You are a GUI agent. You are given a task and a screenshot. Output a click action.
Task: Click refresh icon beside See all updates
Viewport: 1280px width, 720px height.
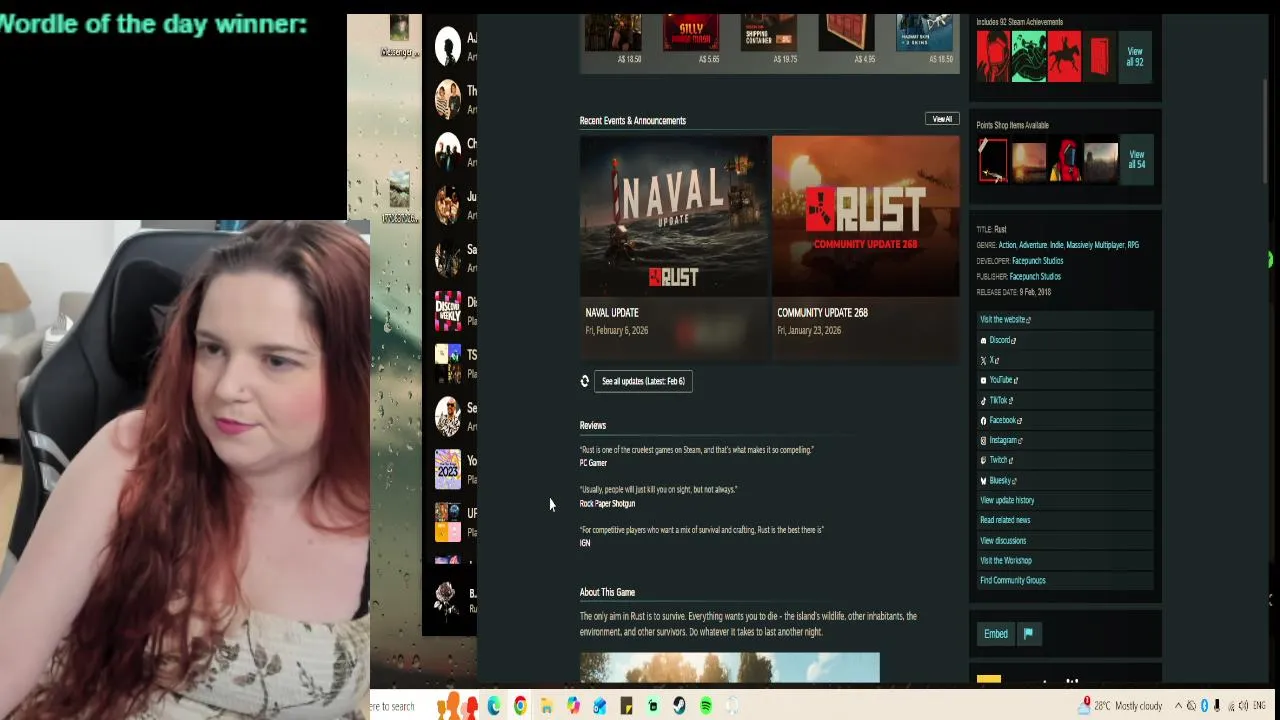tap(585, 381)
